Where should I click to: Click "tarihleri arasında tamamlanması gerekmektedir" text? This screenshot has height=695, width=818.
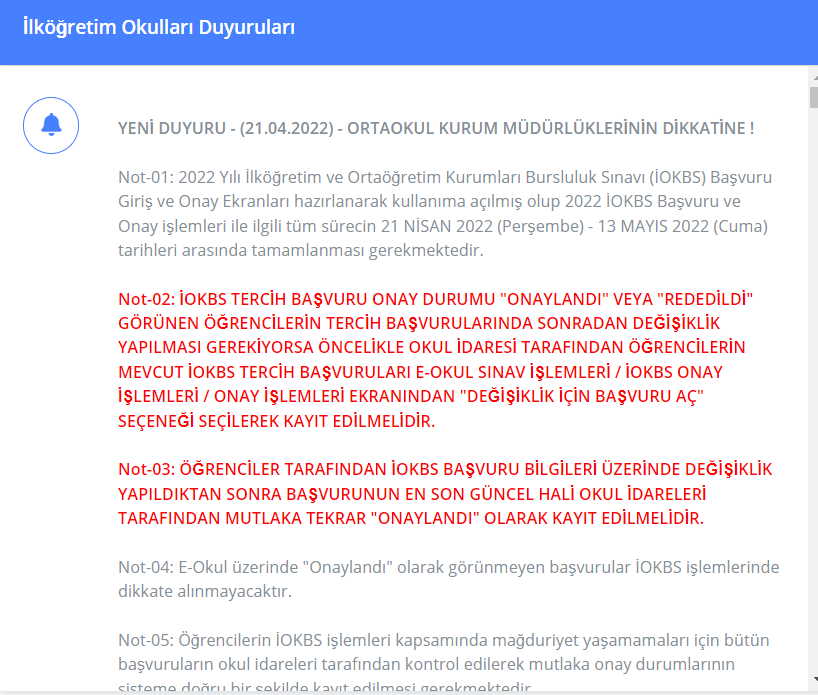pos(300,250)
